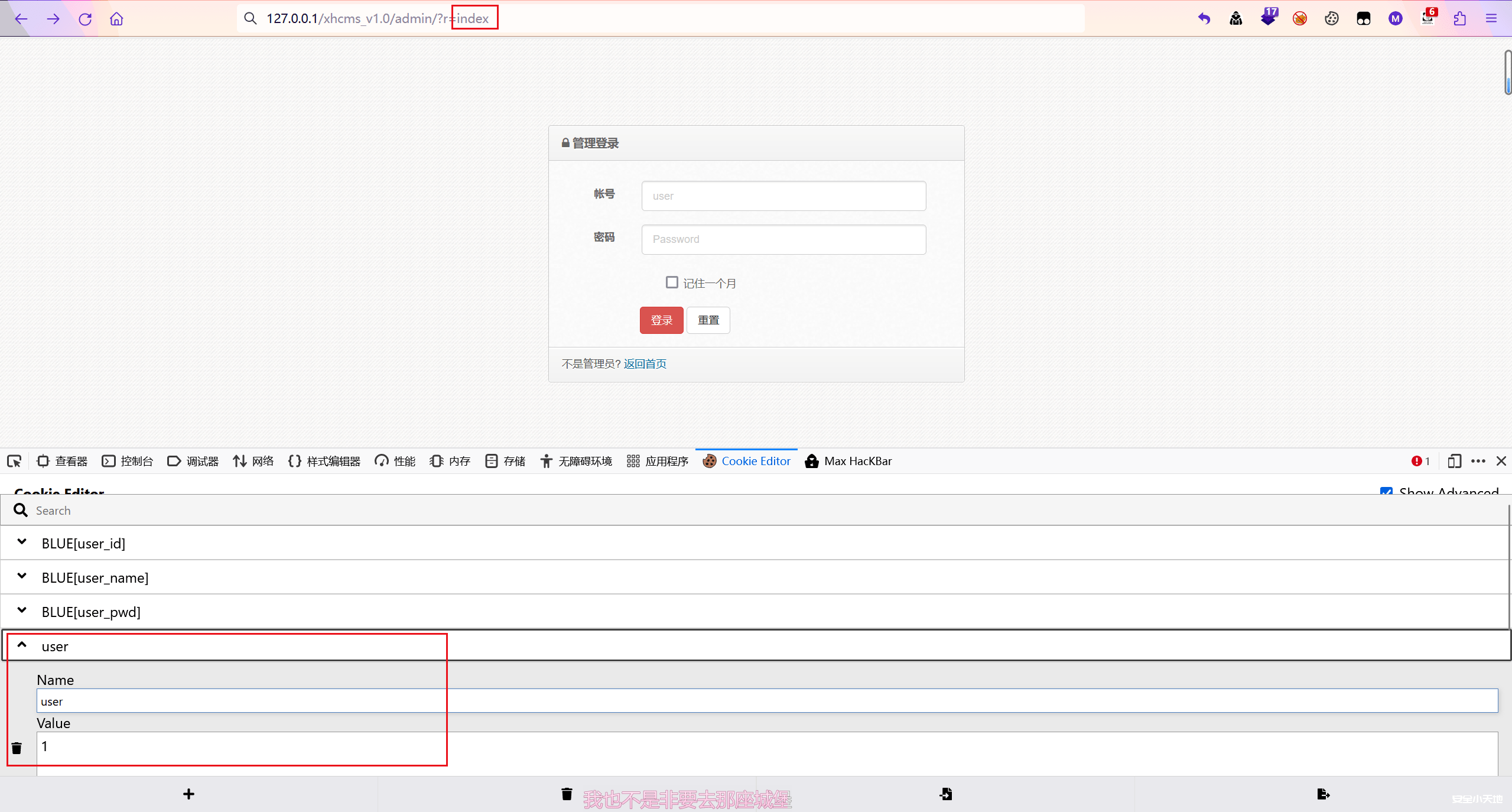Viewport: 1512px width, 812px height.
Task: Switch to the 网络 (Network) panel
Action: pyautogui.click(x=253, y=461)
